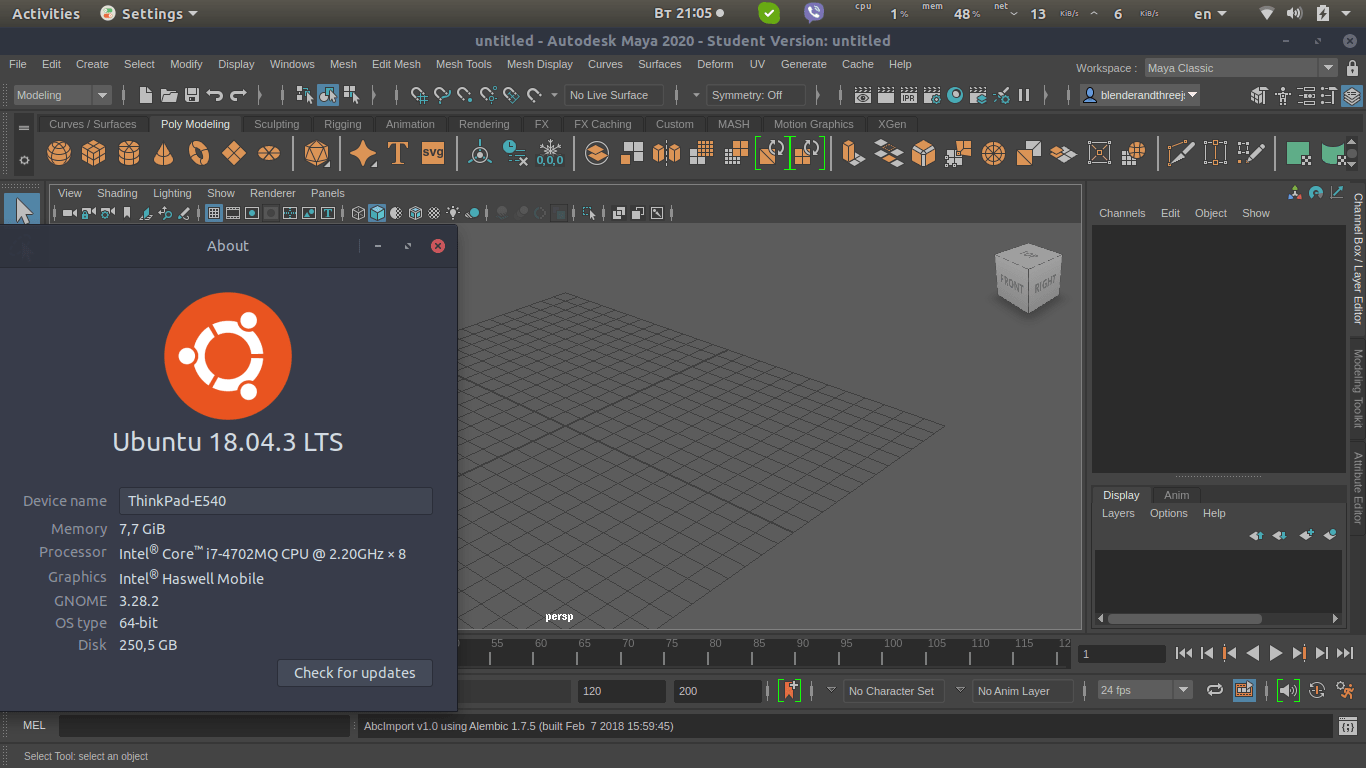Create a polygon torus from the shelf
The width and height of the screenshot is (1366, 768).
(x=199, y=153)
